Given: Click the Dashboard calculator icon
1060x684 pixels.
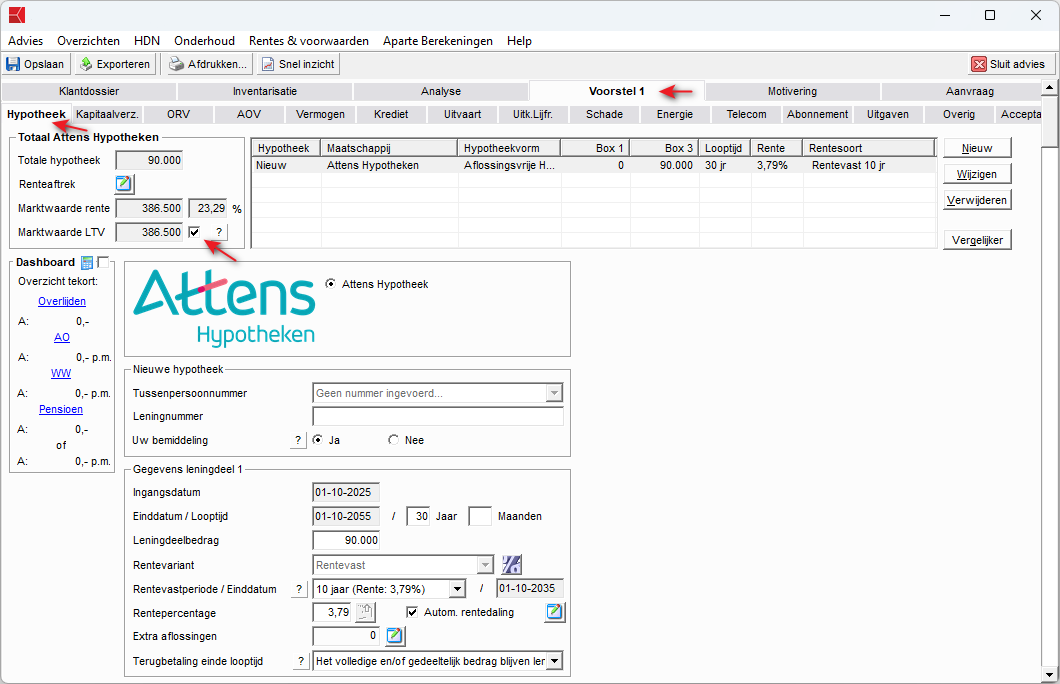Looking at the screenshot, I should [87, 262].
